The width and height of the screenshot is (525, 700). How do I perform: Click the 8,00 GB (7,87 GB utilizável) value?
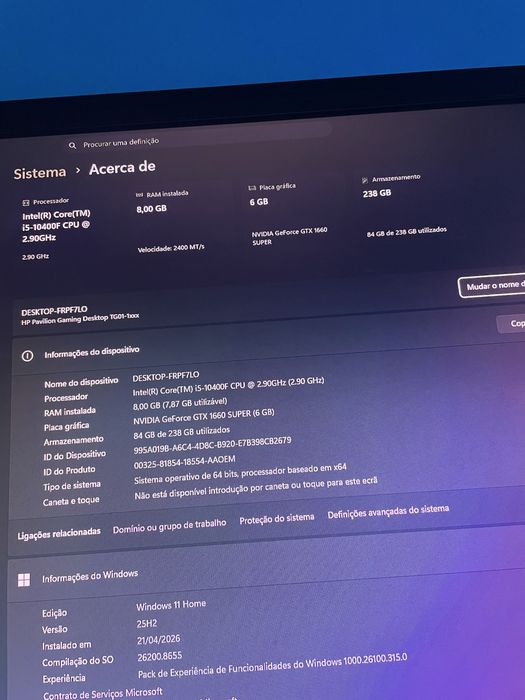click(180, 404)
